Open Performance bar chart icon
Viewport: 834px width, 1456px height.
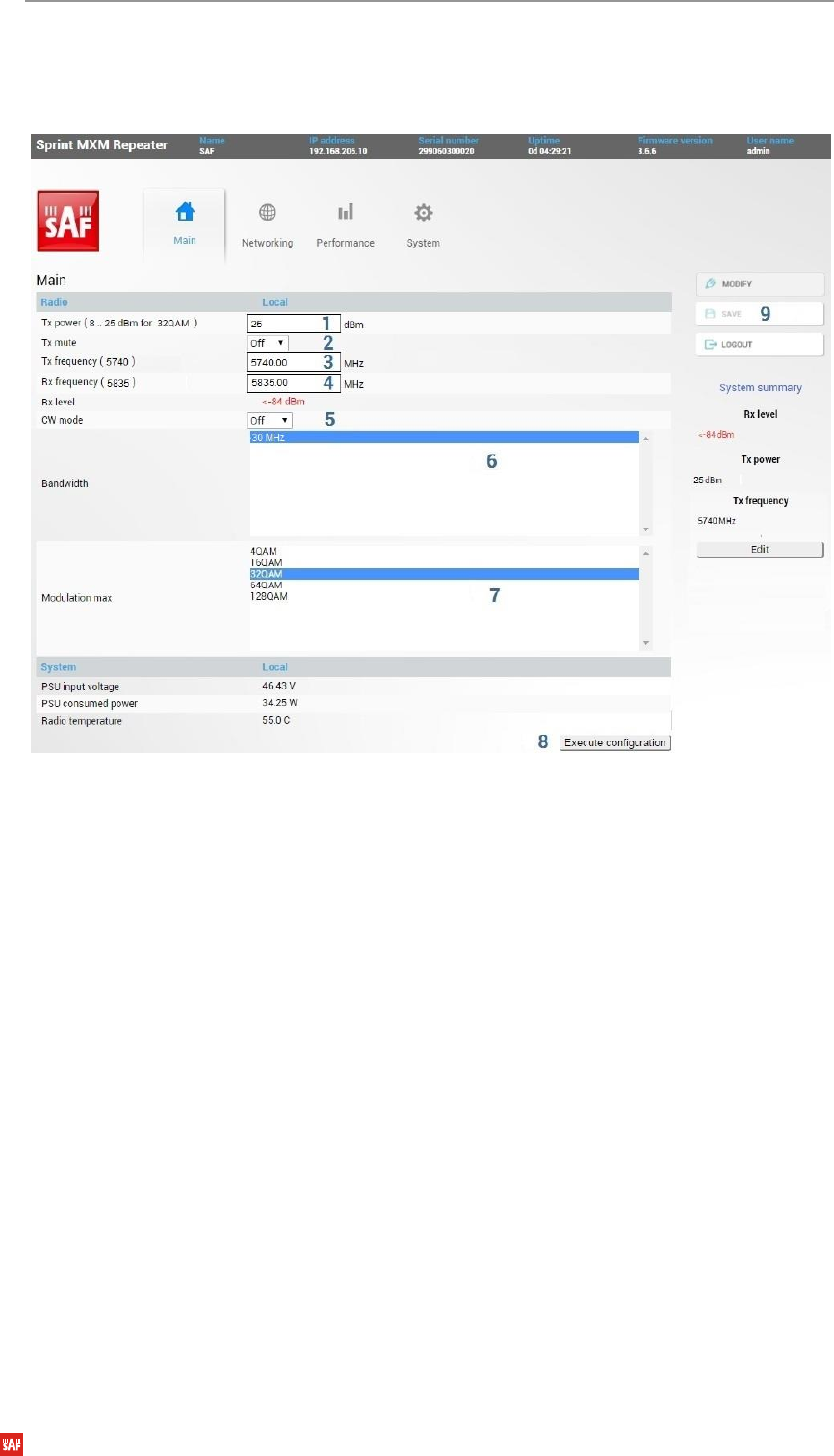345,212
